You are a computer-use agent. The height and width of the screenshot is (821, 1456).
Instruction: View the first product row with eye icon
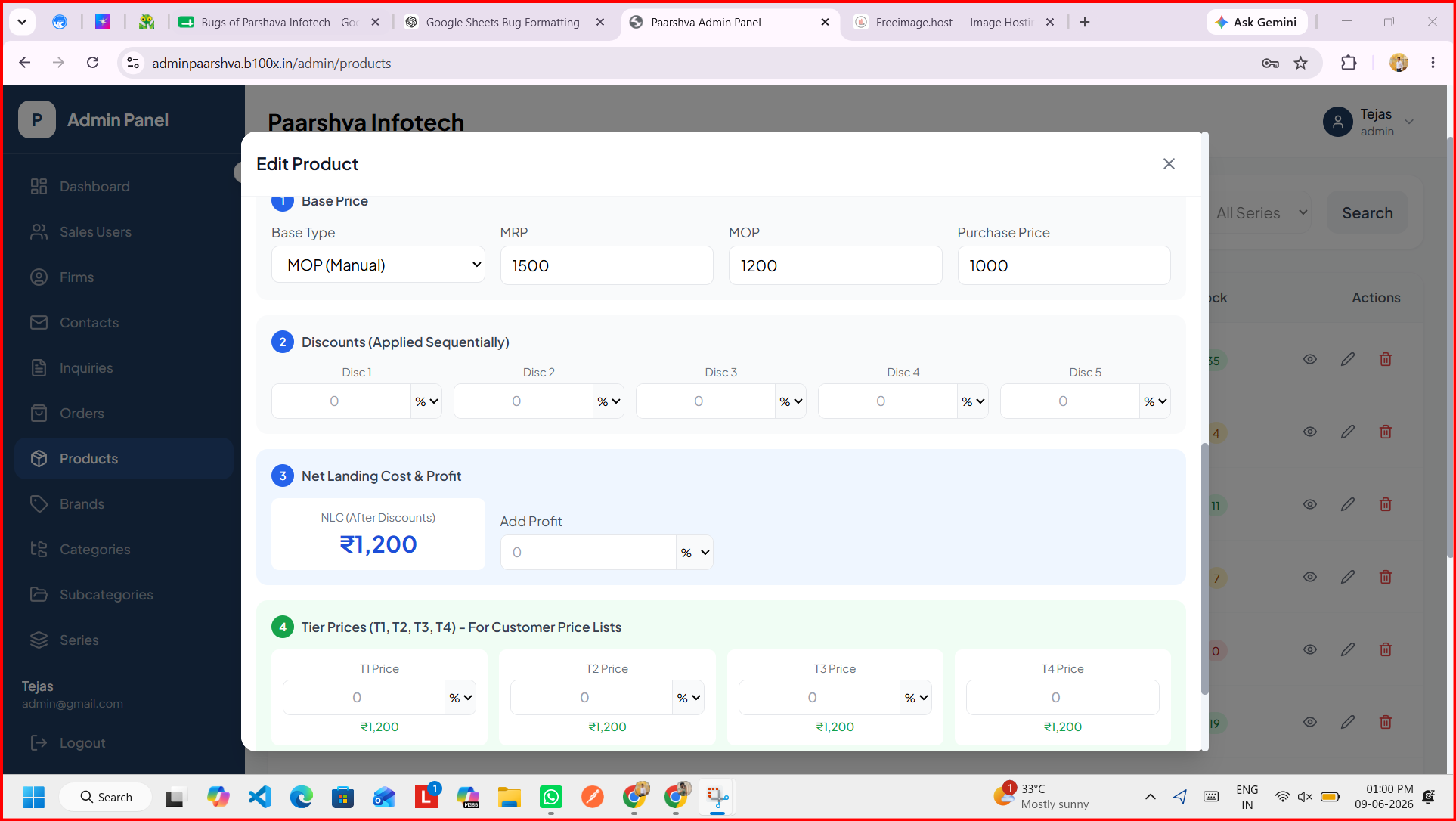[x=1310, y=359]
